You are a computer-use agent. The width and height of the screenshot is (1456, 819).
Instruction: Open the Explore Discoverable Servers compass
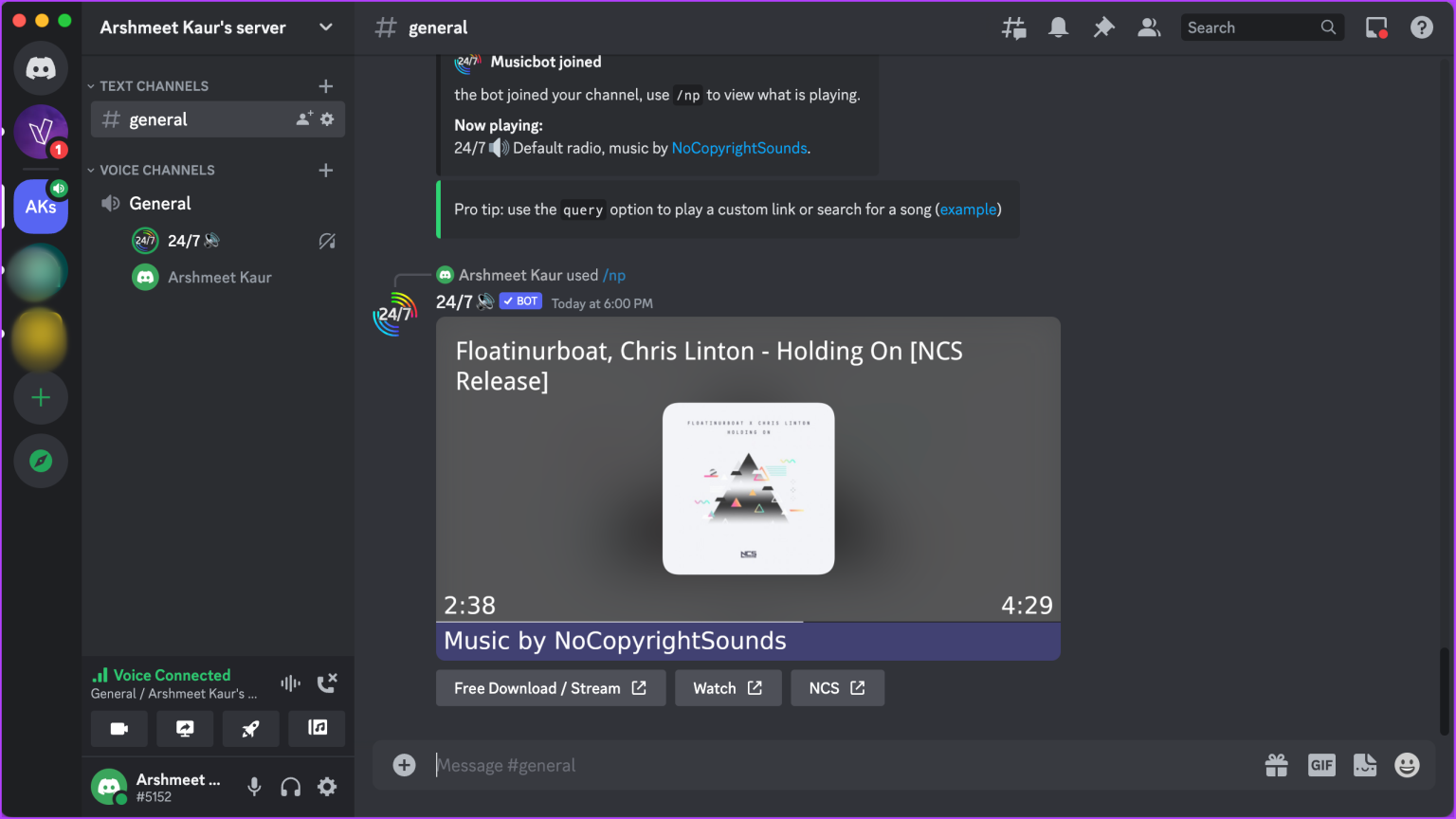click(41, 461)
